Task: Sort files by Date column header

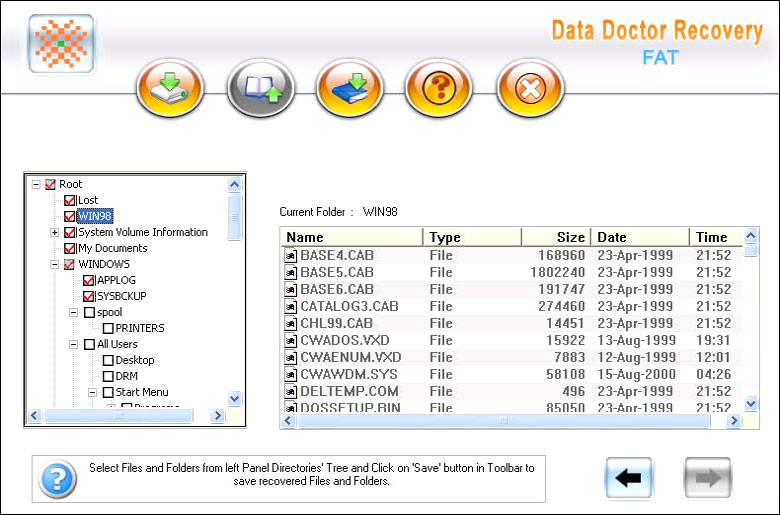Action: 640,237
